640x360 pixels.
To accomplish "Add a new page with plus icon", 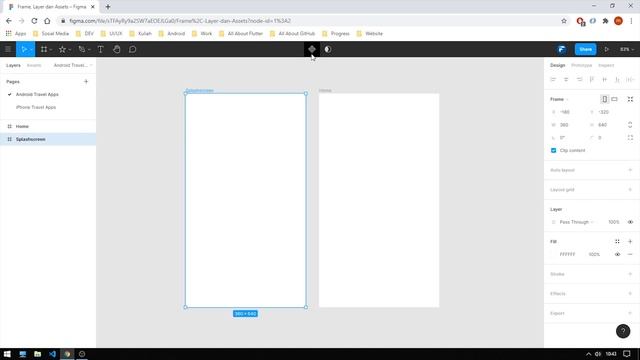I will [86, 82].
